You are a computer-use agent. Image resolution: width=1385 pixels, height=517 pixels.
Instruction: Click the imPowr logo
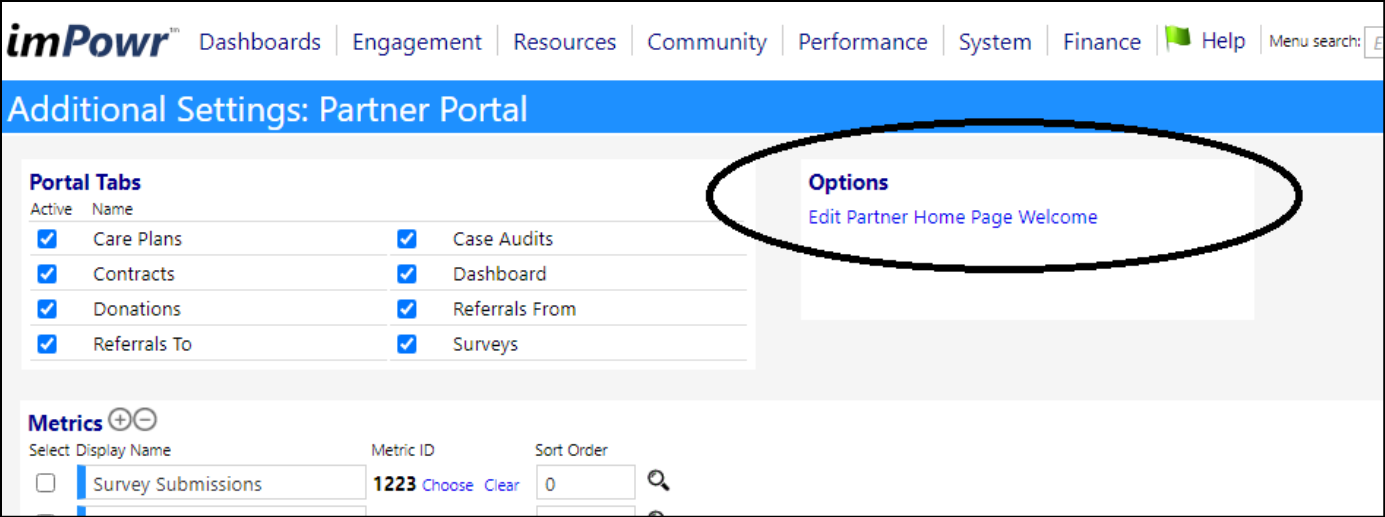coord(88,41)
